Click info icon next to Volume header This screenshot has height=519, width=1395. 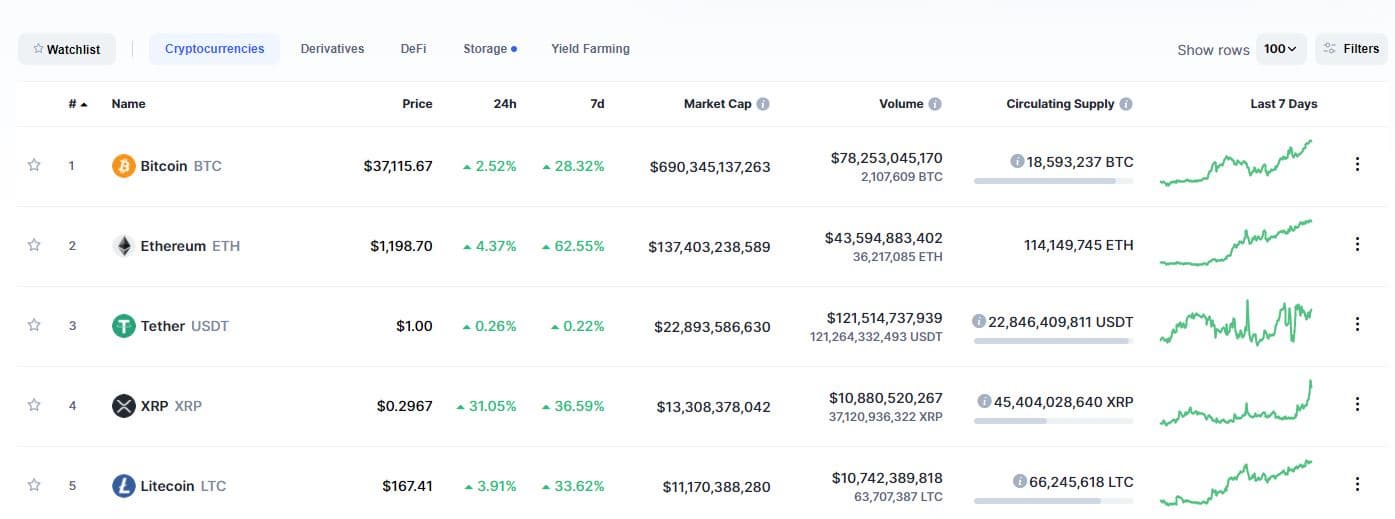point(935,104)
